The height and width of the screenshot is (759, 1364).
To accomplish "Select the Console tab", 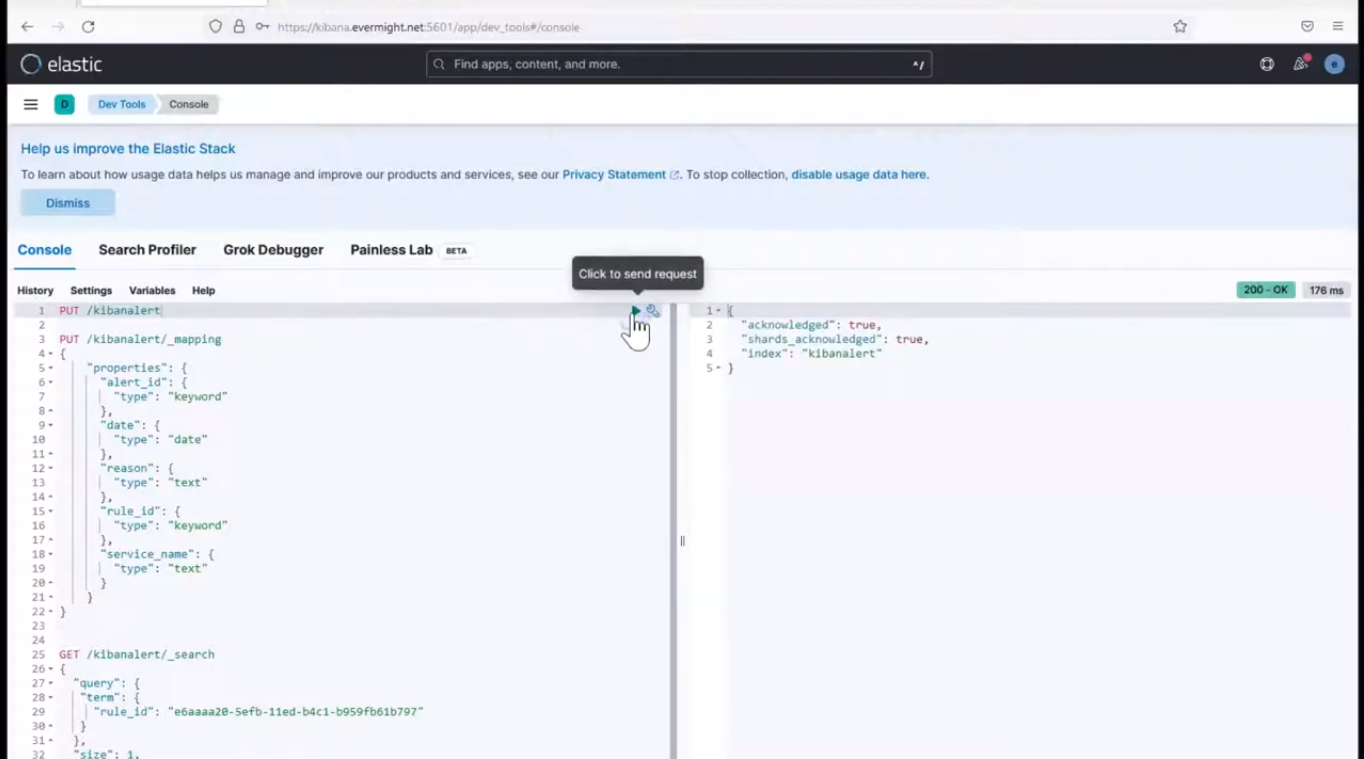I will point(44,250).
